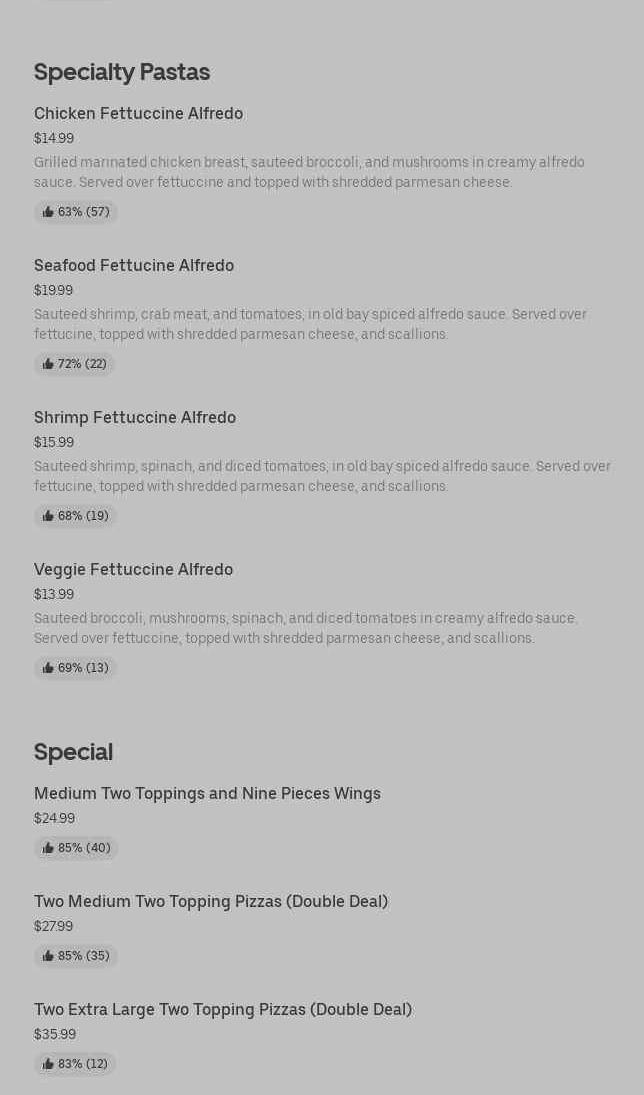Select Seafood Fettuccine Alfredo dish

coord(134,266)
